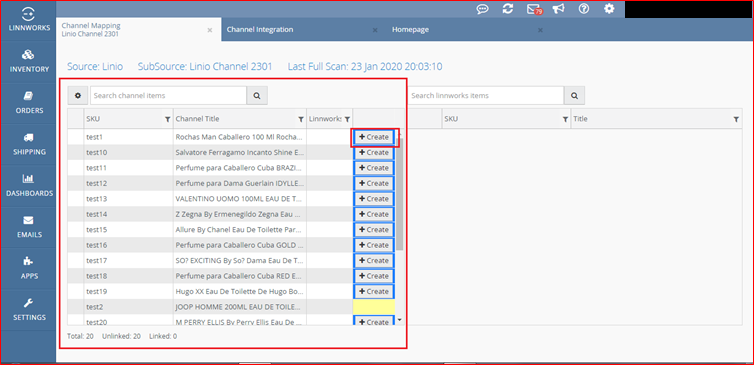Click Create for SKU test1
754x365 pixels.
coord(374,137)
